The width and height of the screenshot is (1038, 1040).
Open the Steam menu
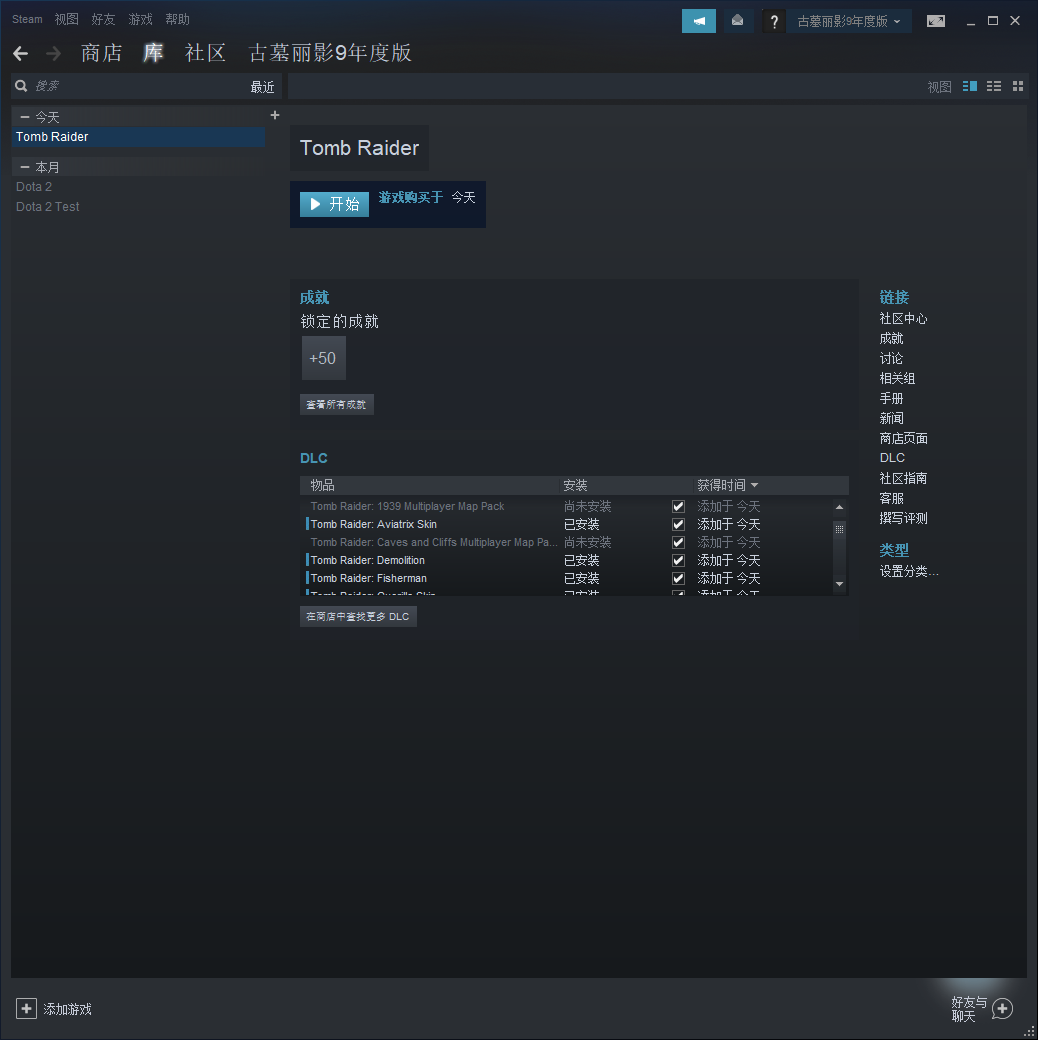click(27, 19)
